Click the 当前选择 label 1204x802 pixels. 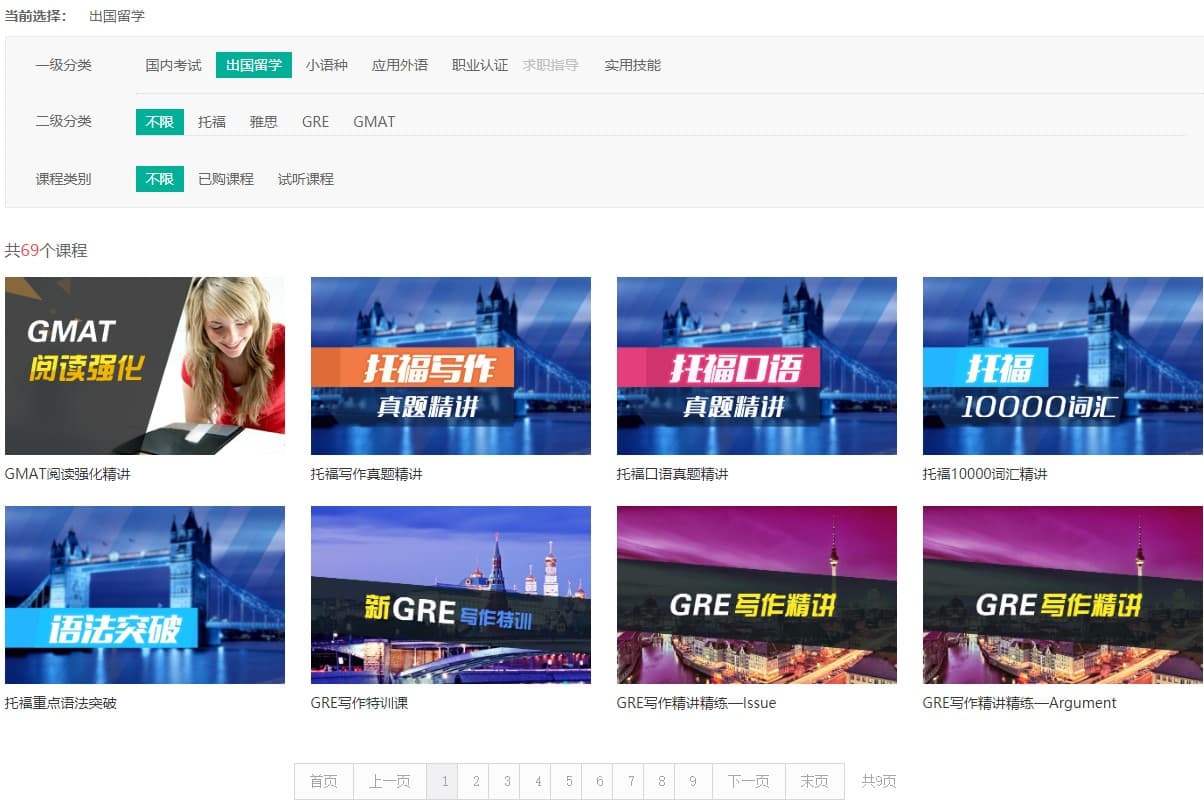pos(36,16)
